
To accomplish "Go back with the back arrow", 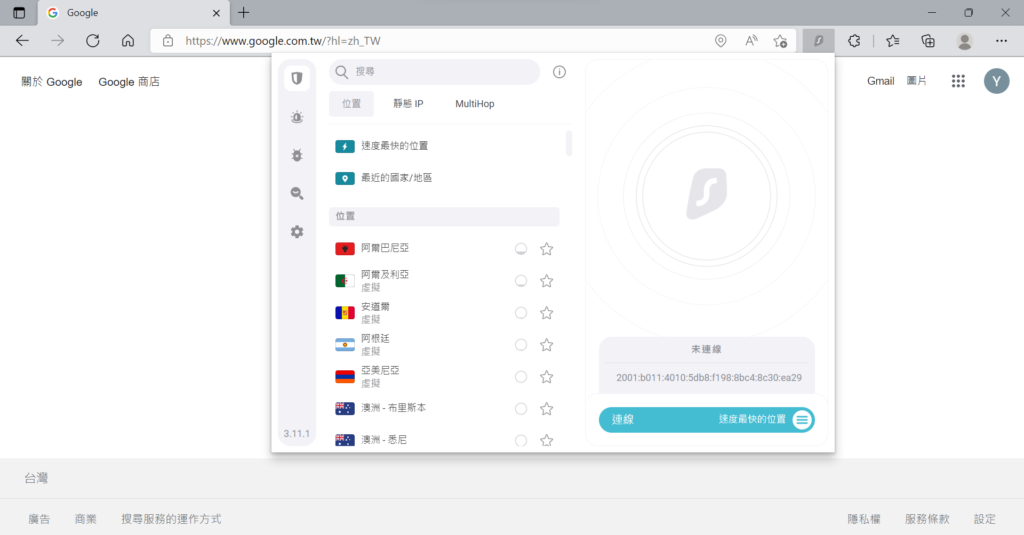I will point(22,41).
